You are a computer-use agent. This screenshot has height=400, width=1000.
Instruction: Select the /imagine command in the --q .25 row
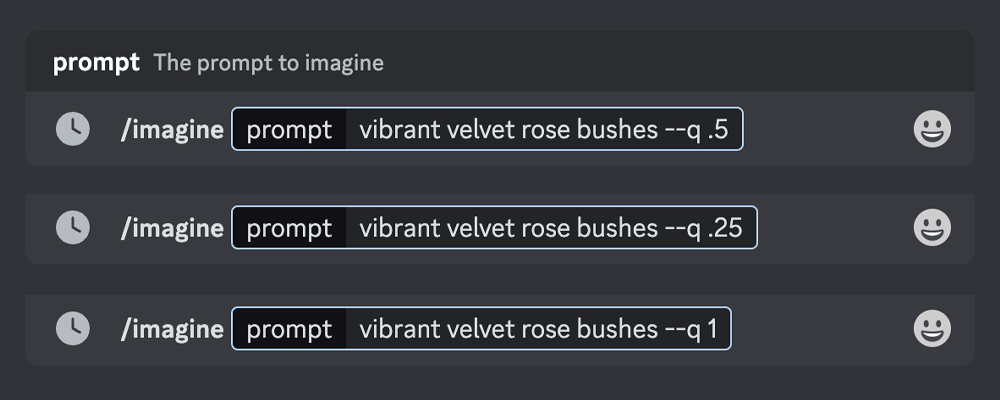pyautogui.click(x=172, y=228)
